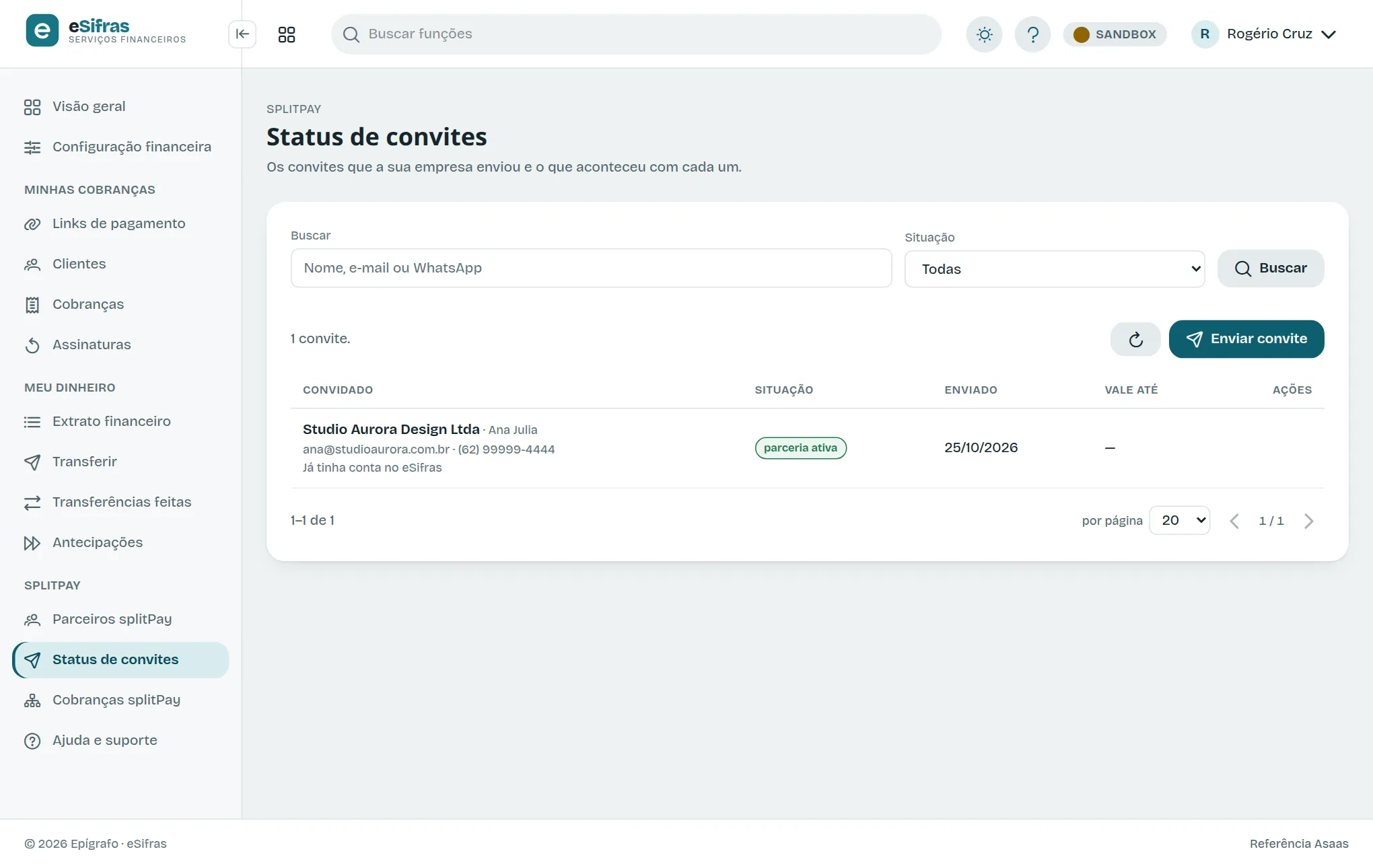Image resolution: width=1373 pixels, height=868 pixels.
Task: Go to previous page chevron
Action: click(1234, 521)
